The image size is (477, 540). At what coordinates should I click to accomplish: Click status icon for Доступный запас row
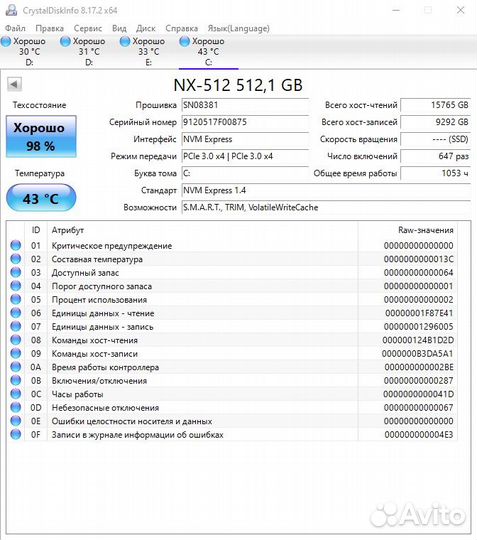[x=15, y=272]
